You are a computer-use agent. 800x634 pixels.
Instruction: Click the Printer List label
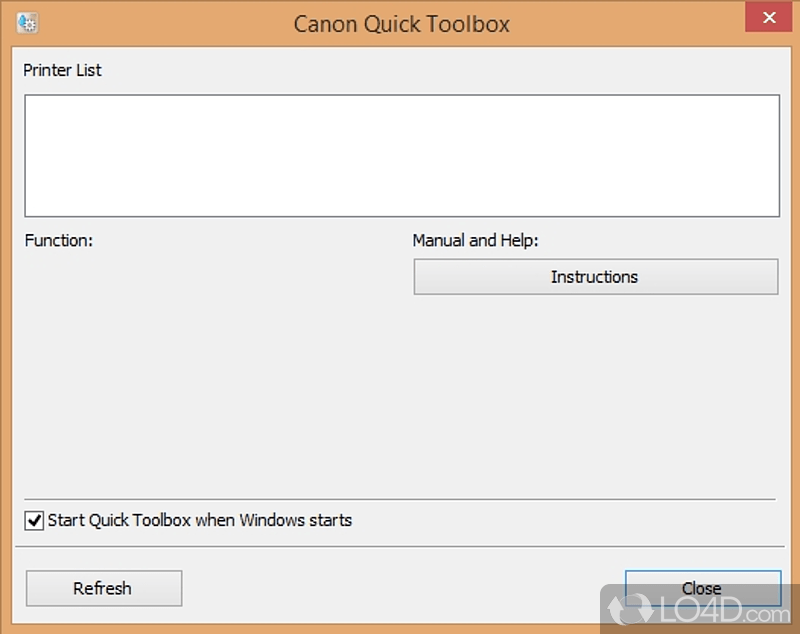pyautogui.click(x=62, y=70)
